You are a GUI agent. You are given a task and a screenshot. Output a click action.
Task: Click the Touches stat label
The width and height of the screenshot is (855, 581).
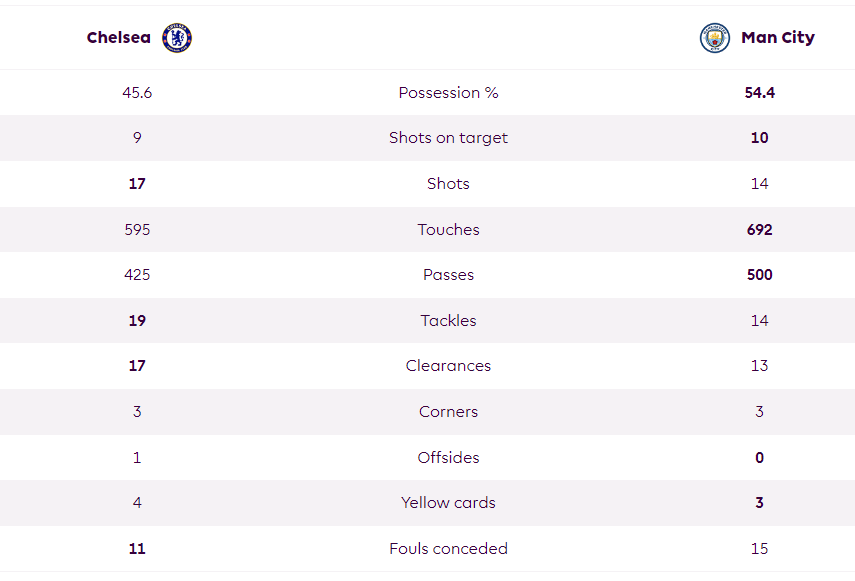coord(448,229)
